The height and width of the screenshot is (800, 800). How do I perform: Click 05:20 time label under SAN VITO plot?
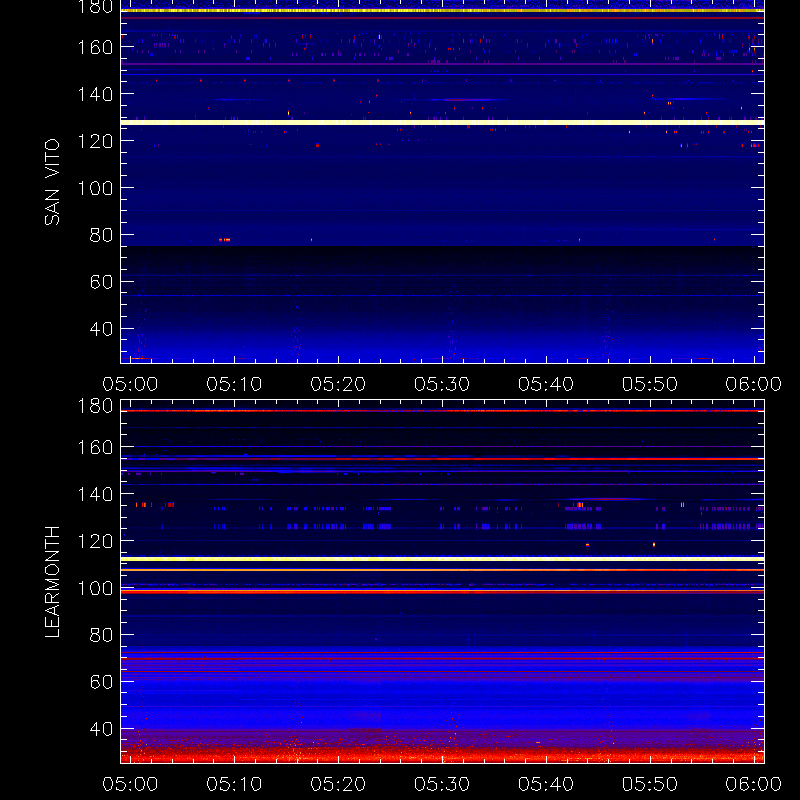338,384
